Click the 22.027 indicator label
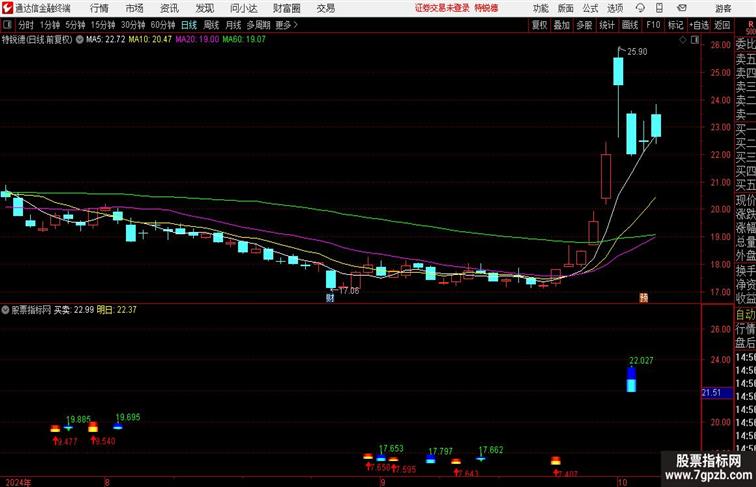The height and width of the screenshot is (487, 756). click(x=641, y=361)
